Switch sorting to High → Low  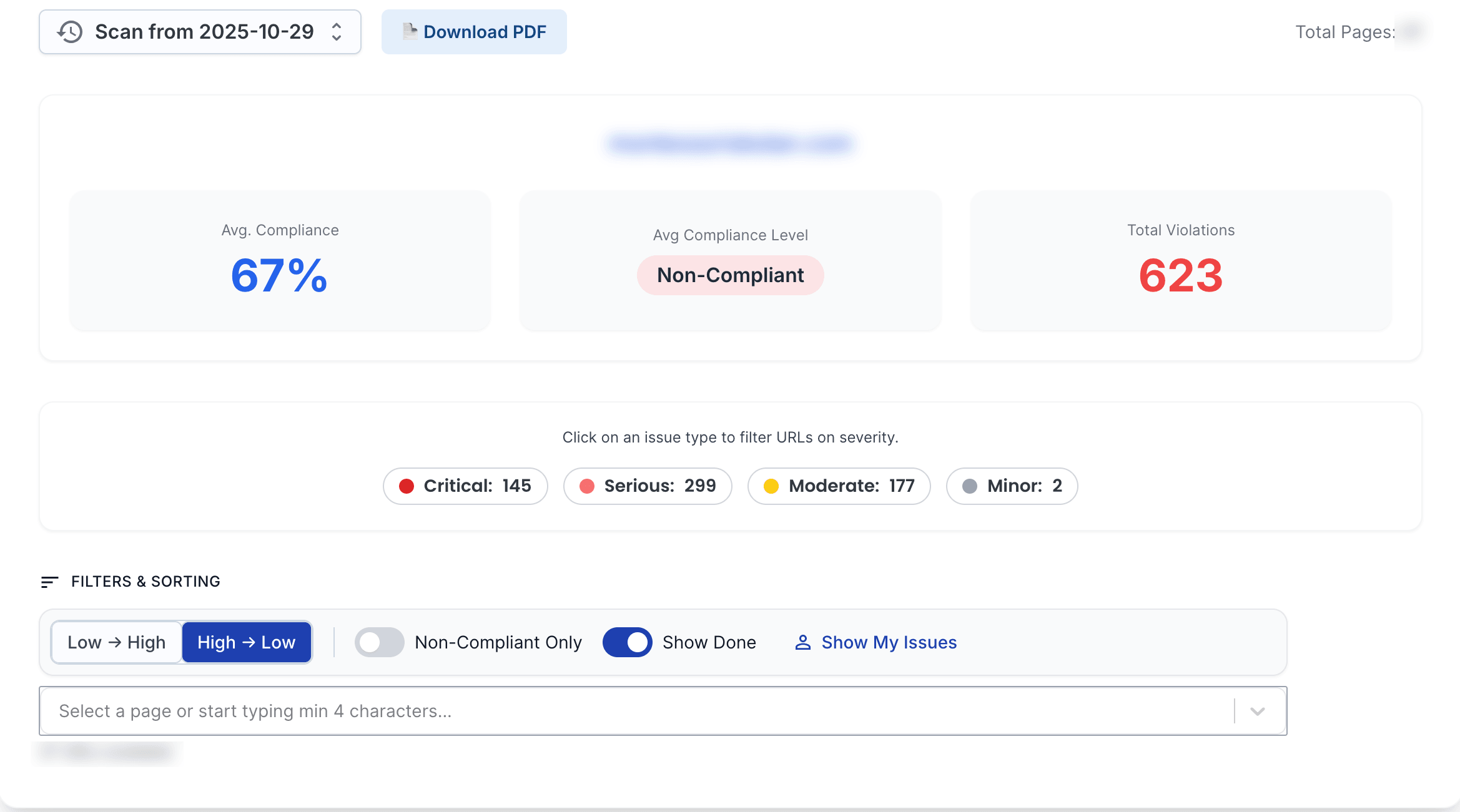click(x=246, y=642)
